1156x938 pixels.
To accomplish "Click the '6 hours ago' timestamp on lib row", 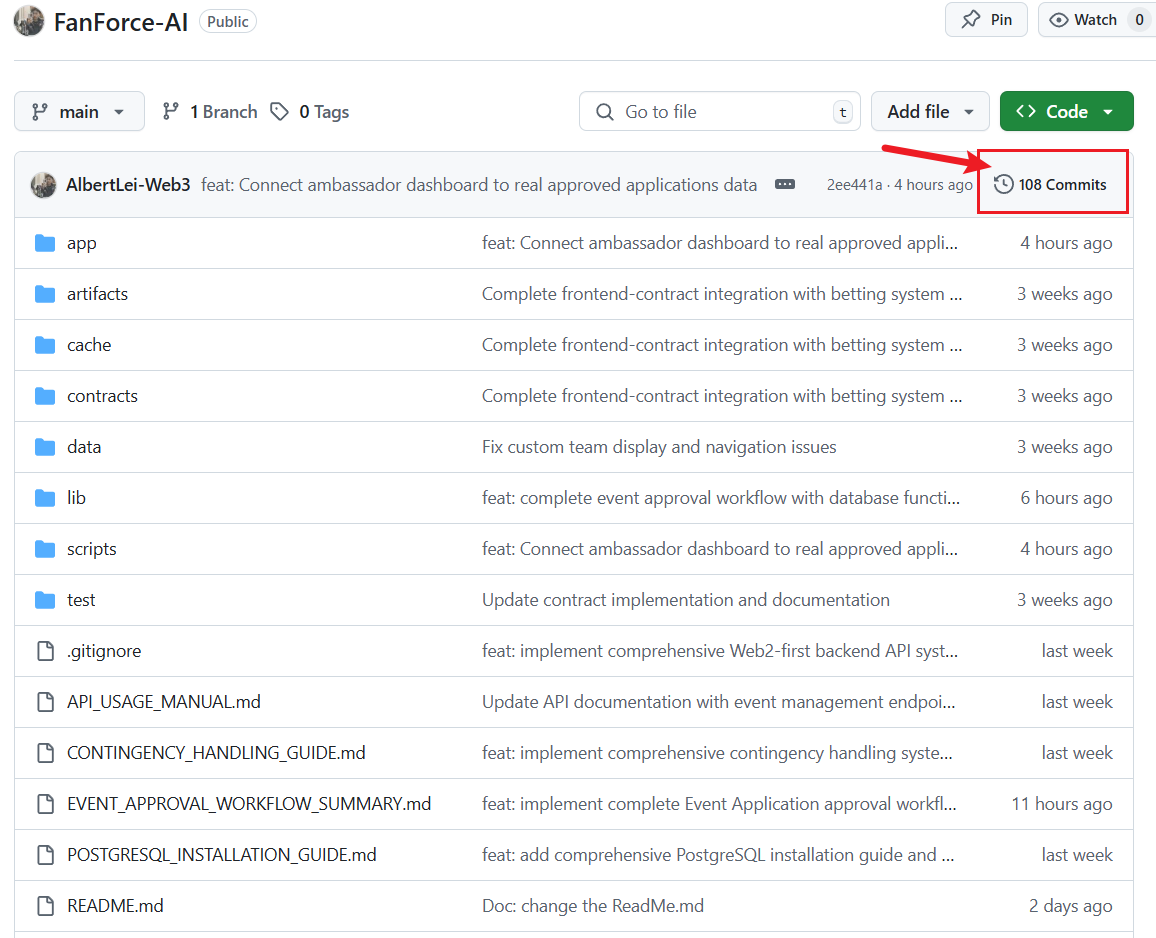I will click(x=1066, y=498).
